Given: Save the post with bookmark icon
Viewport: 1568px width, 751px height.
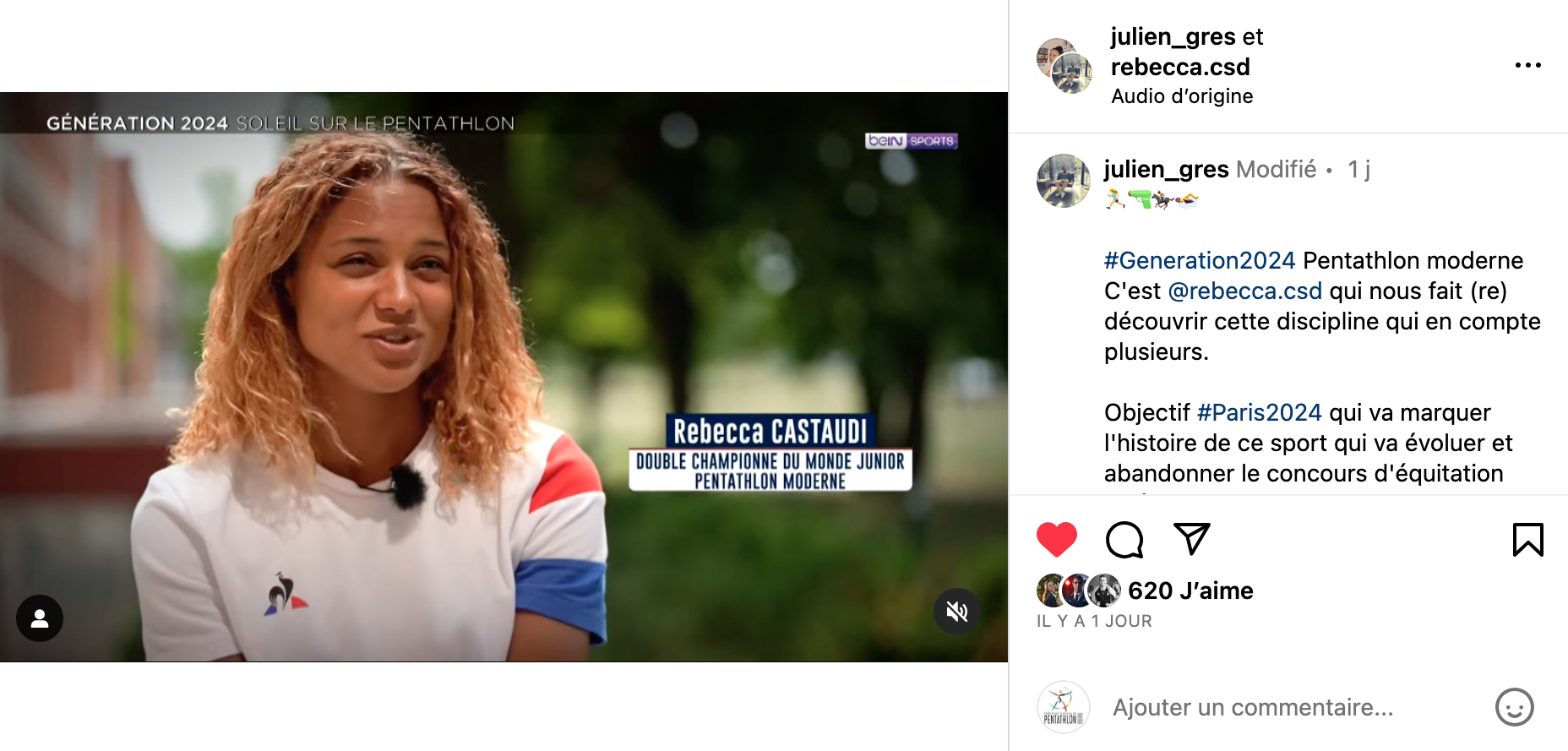Looking at the screenshot, I should tap(1527, 540).
